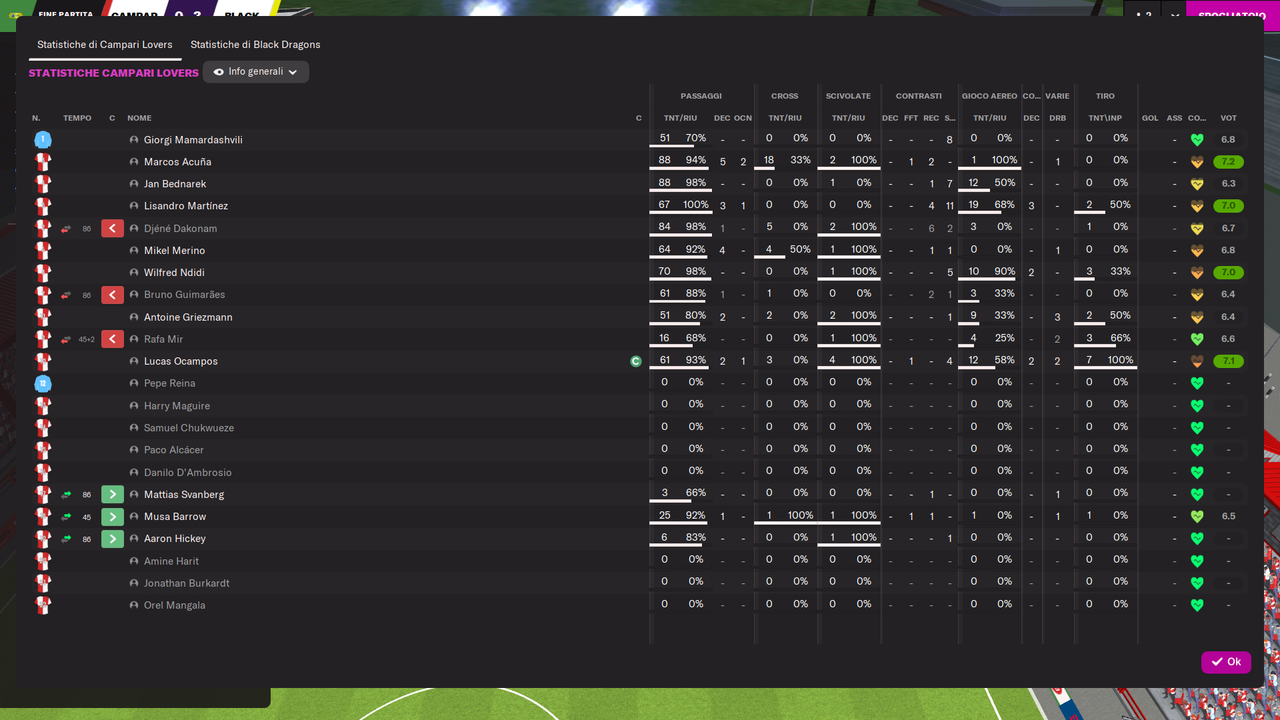Click Rafa Mir's red substituted-off arrow
1280x720 pixels.
[113, 339]
